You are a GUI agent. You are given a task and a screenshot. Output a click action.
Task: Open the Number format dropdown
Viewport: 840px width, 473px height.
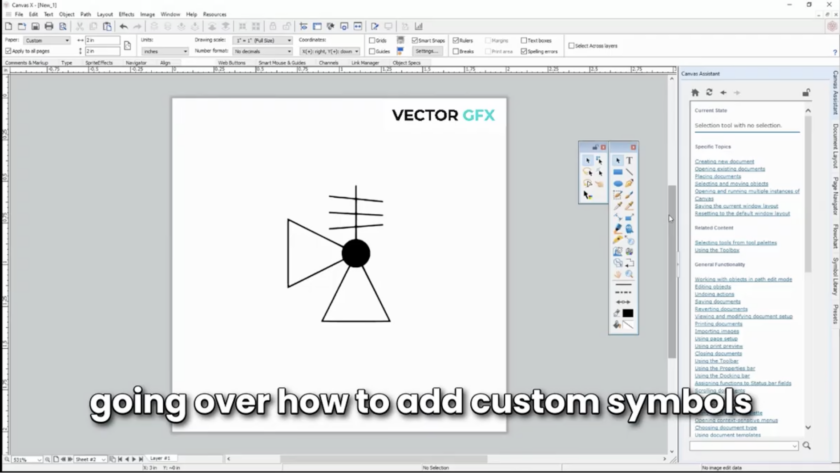pos(262,51)
